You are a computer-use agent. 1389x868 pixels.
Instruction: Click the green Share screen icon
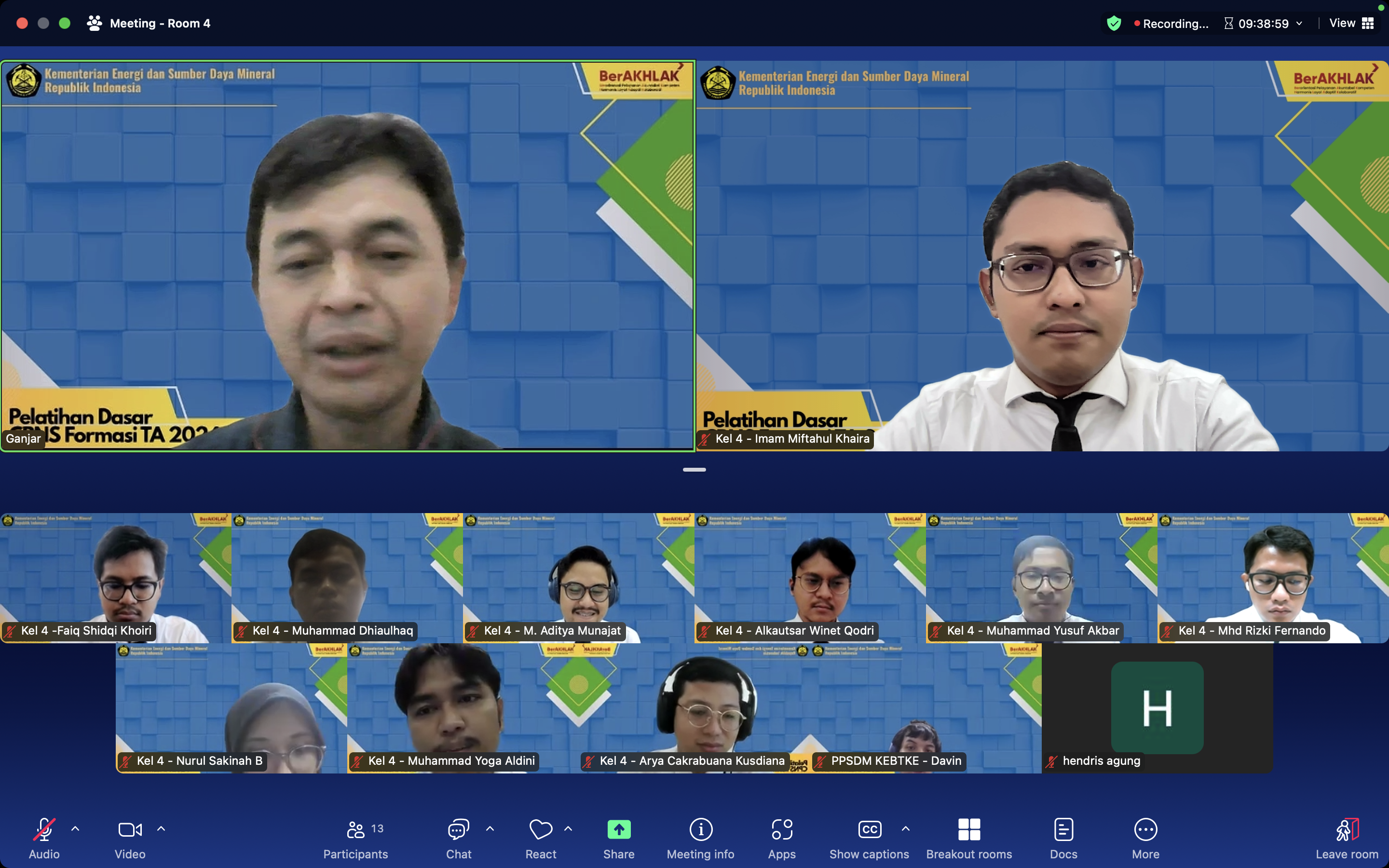619,829
